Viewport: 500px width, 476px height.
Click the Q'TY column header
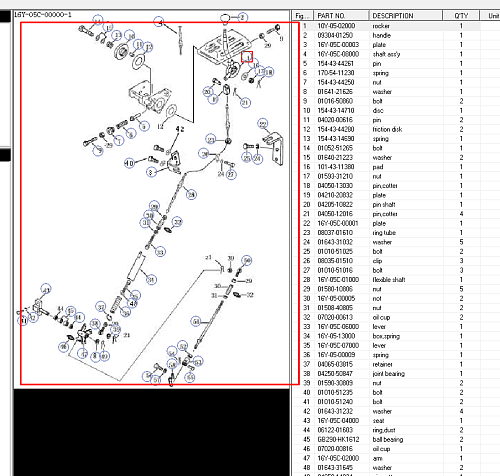(x=461, y=16)
